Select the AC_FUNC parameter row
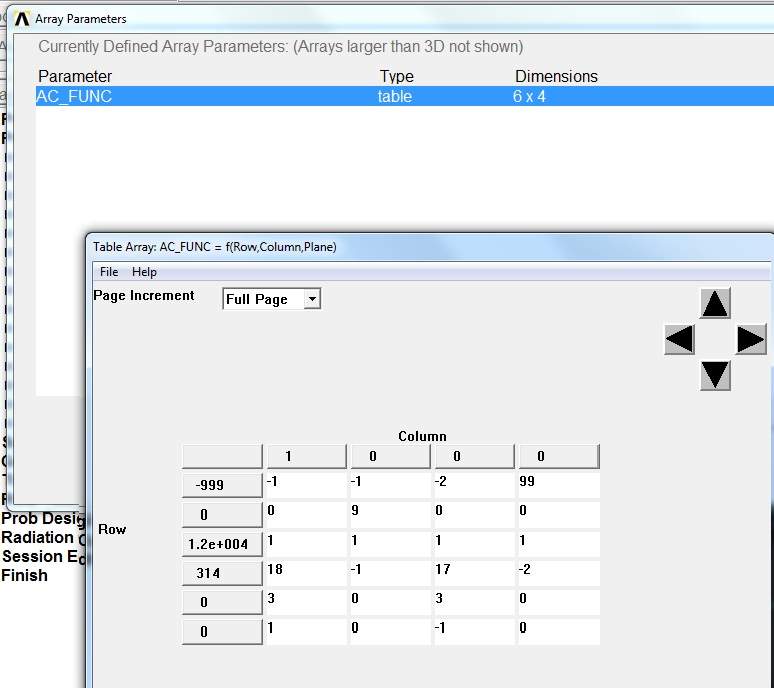 [x=405, y=96]
